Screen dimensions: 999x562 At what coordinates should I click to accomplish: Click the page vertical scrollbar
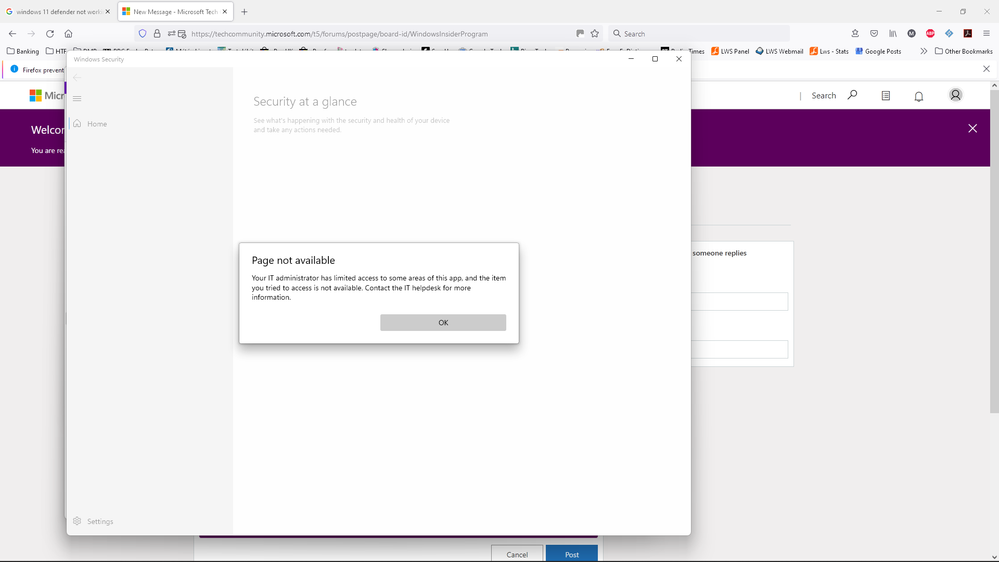point(994,252)
